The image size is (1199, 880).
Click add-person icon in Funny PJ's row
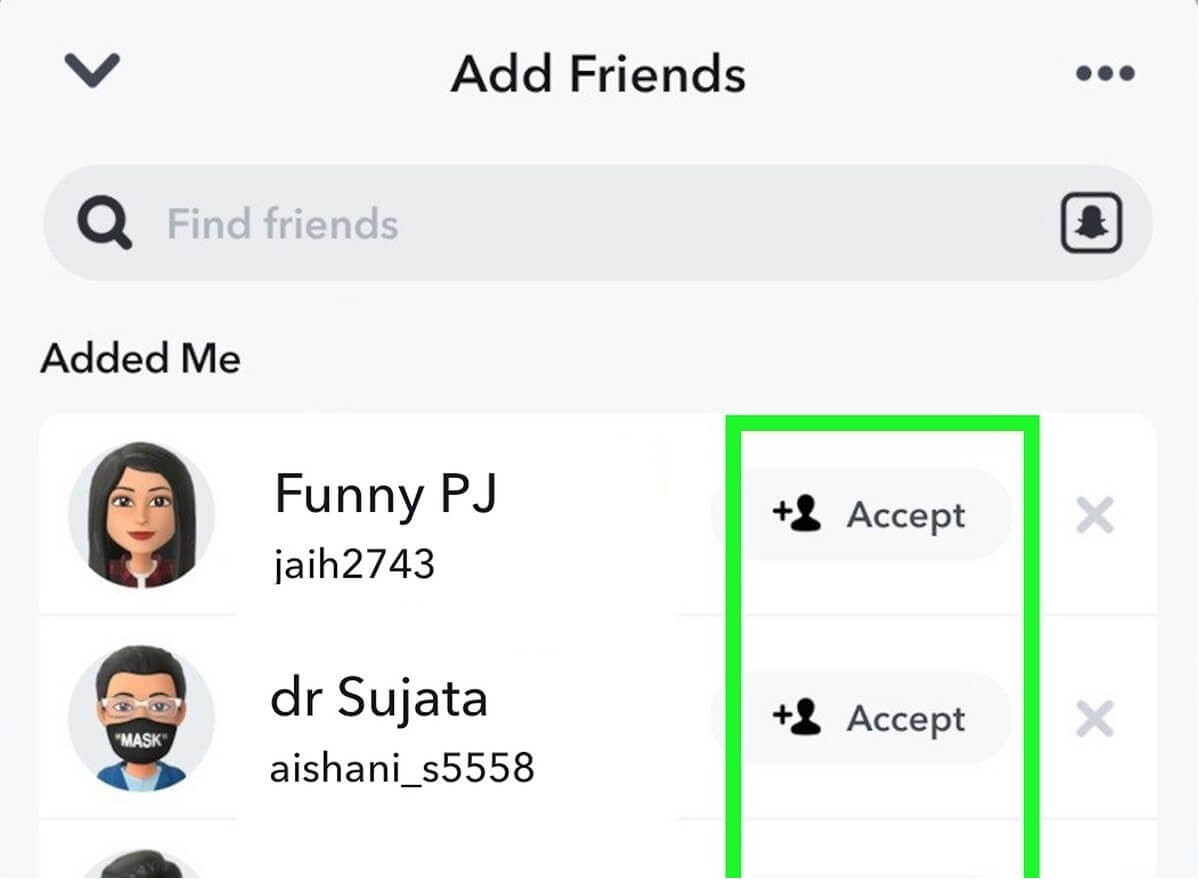(797, 514)
